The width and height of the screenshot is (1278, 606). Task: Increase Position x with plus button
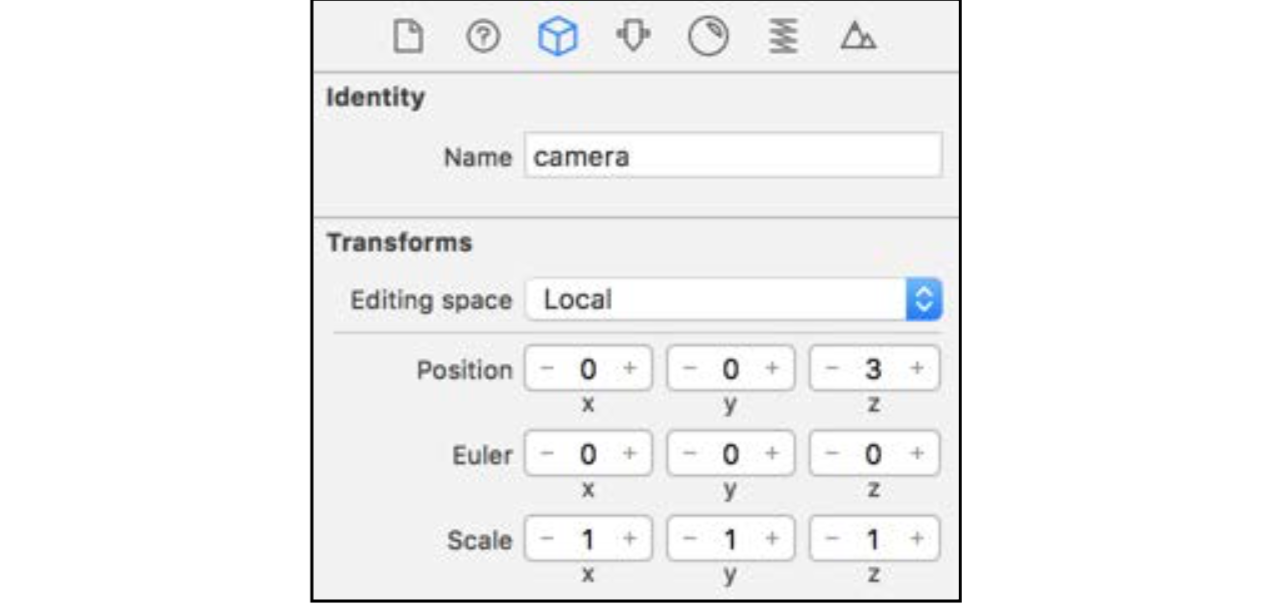click(x=630, y=369)
